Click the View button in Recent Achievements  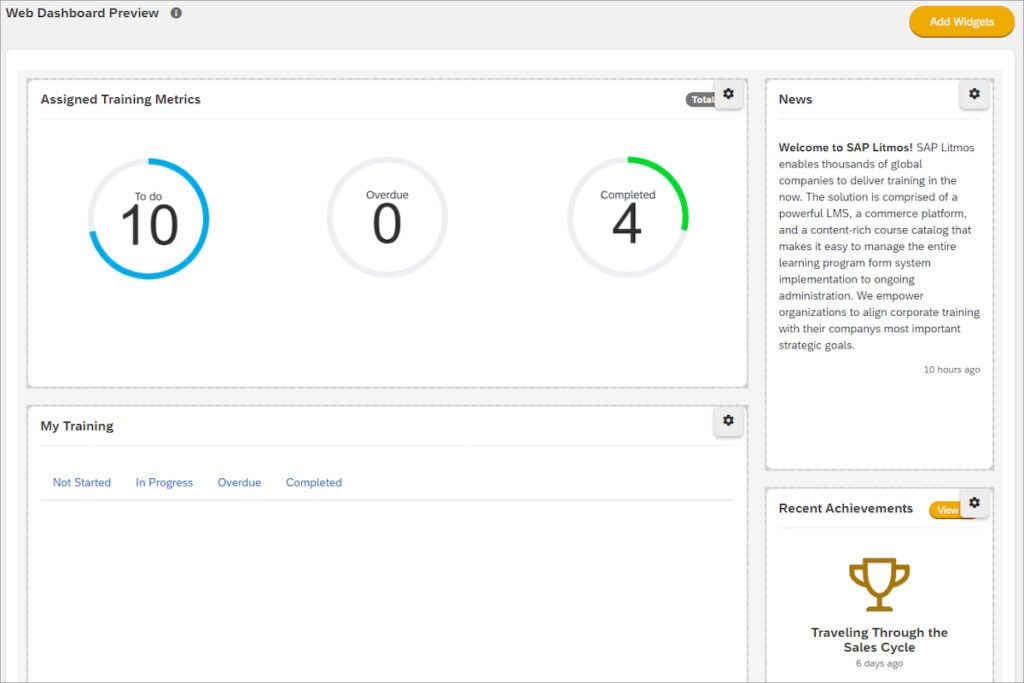tap(945, 510)
